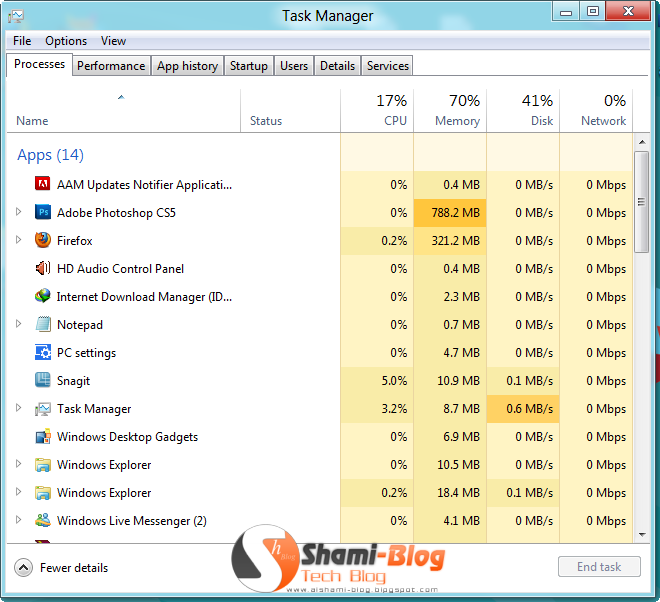
Task: Select the 5.0% CPU cell of Snagit
Action: (377, 381)
